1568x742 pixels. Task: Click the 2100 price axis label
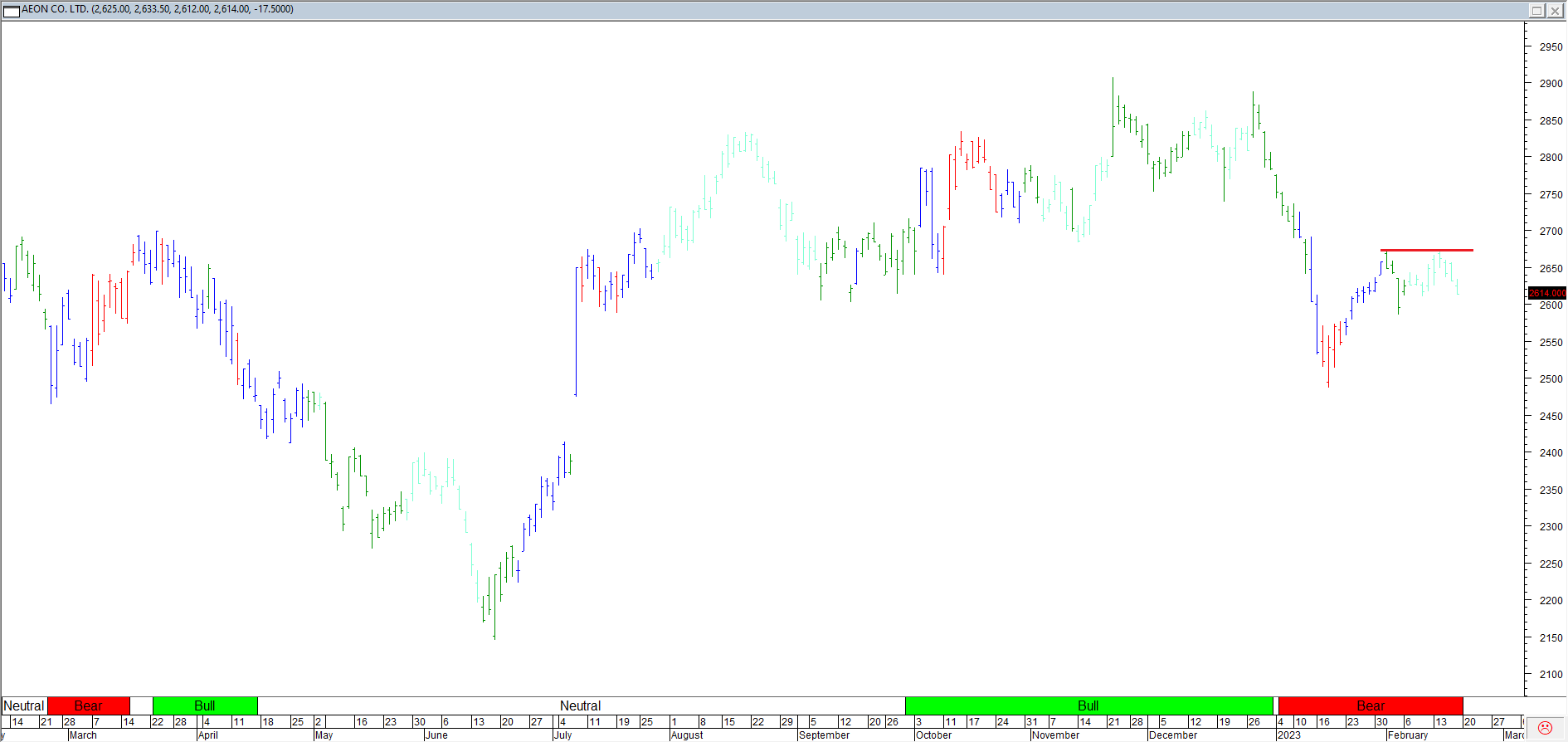[x=1551, y=675]
